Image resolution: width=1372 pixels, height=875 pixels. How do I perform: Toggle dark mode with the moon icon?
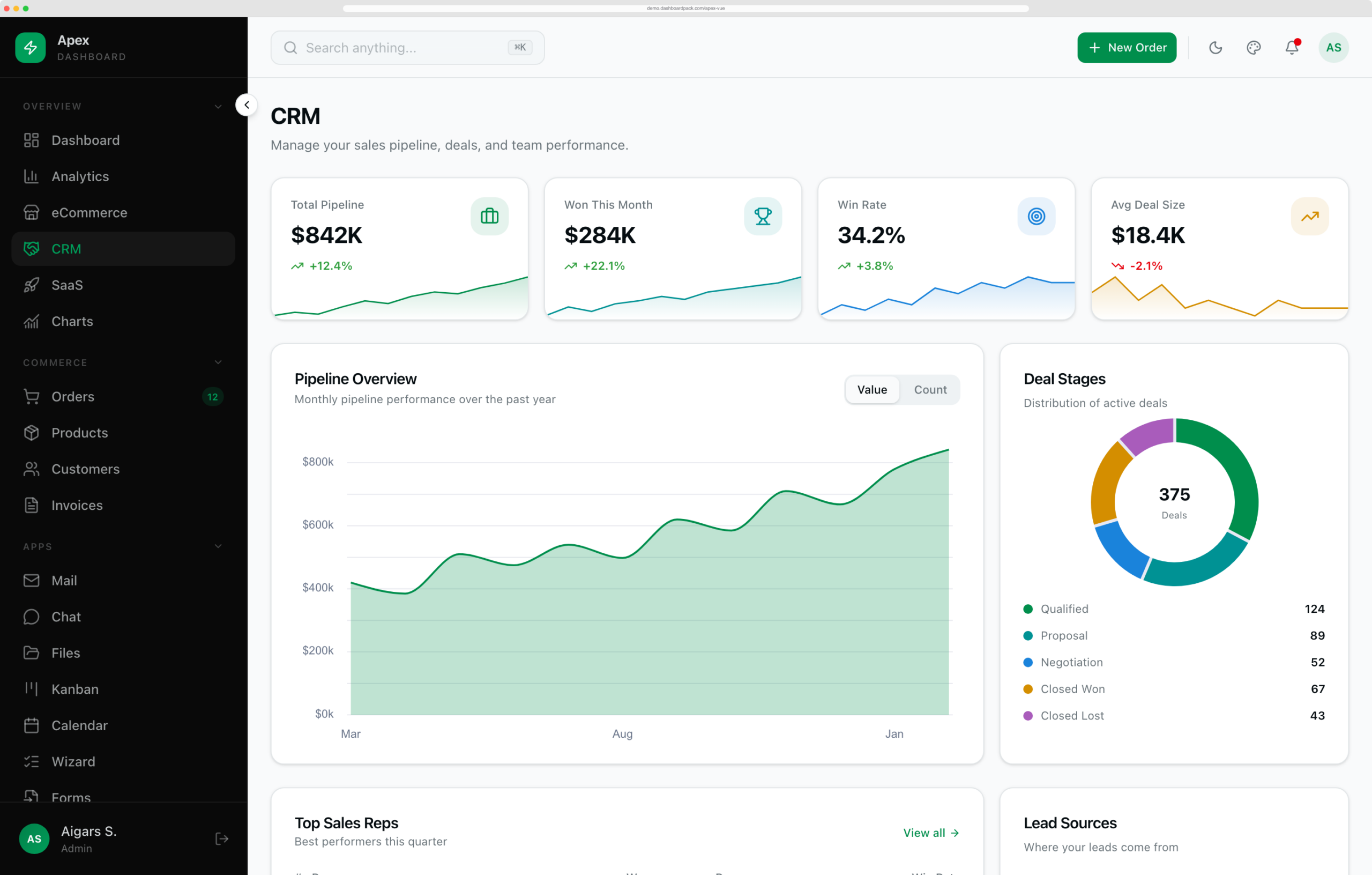(x=1216, y=48)
